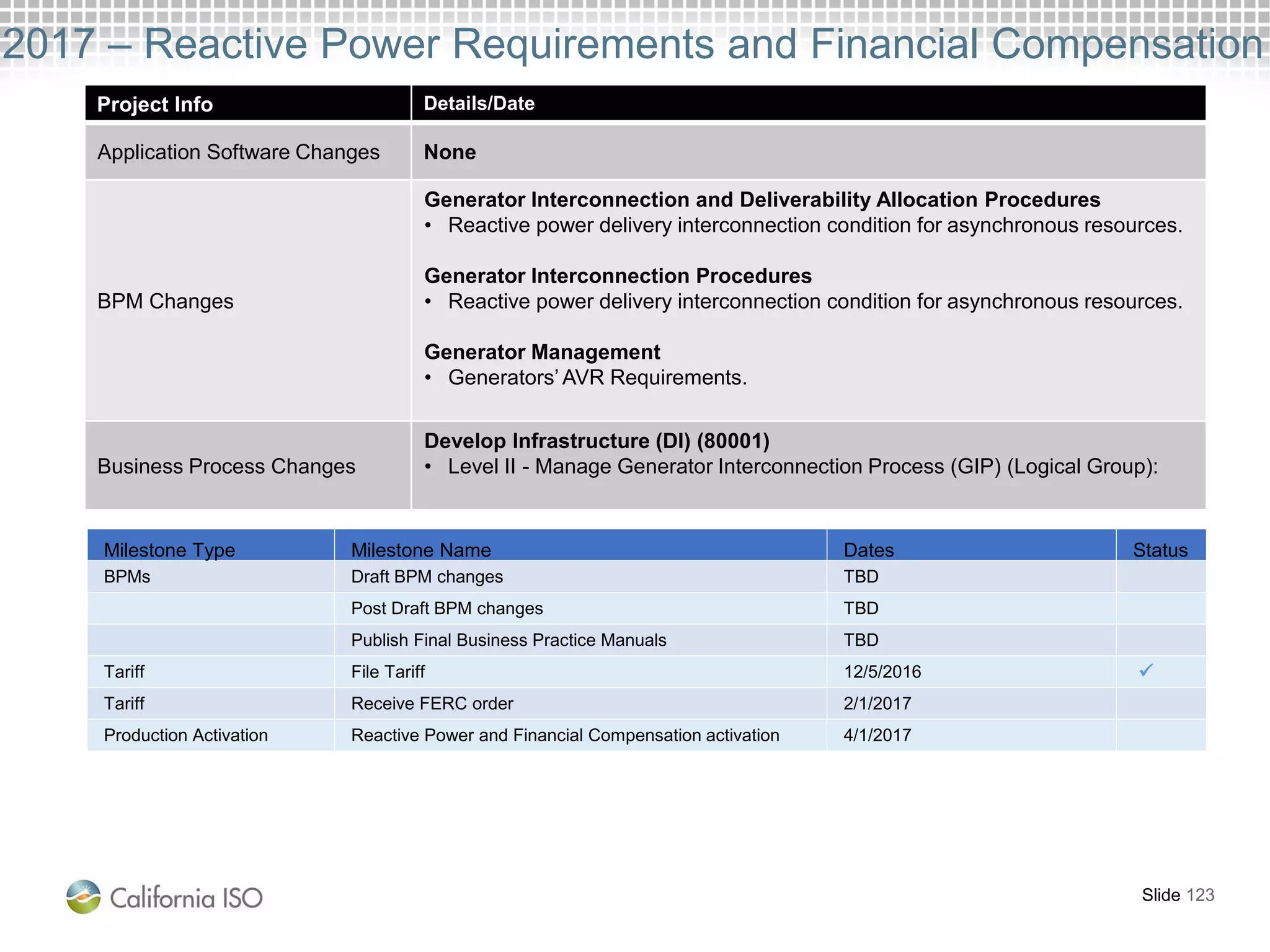1270x952 pixels.
Task: Select the 'Dates' column header
Action: pyautogui.click(x=971, y=545)
